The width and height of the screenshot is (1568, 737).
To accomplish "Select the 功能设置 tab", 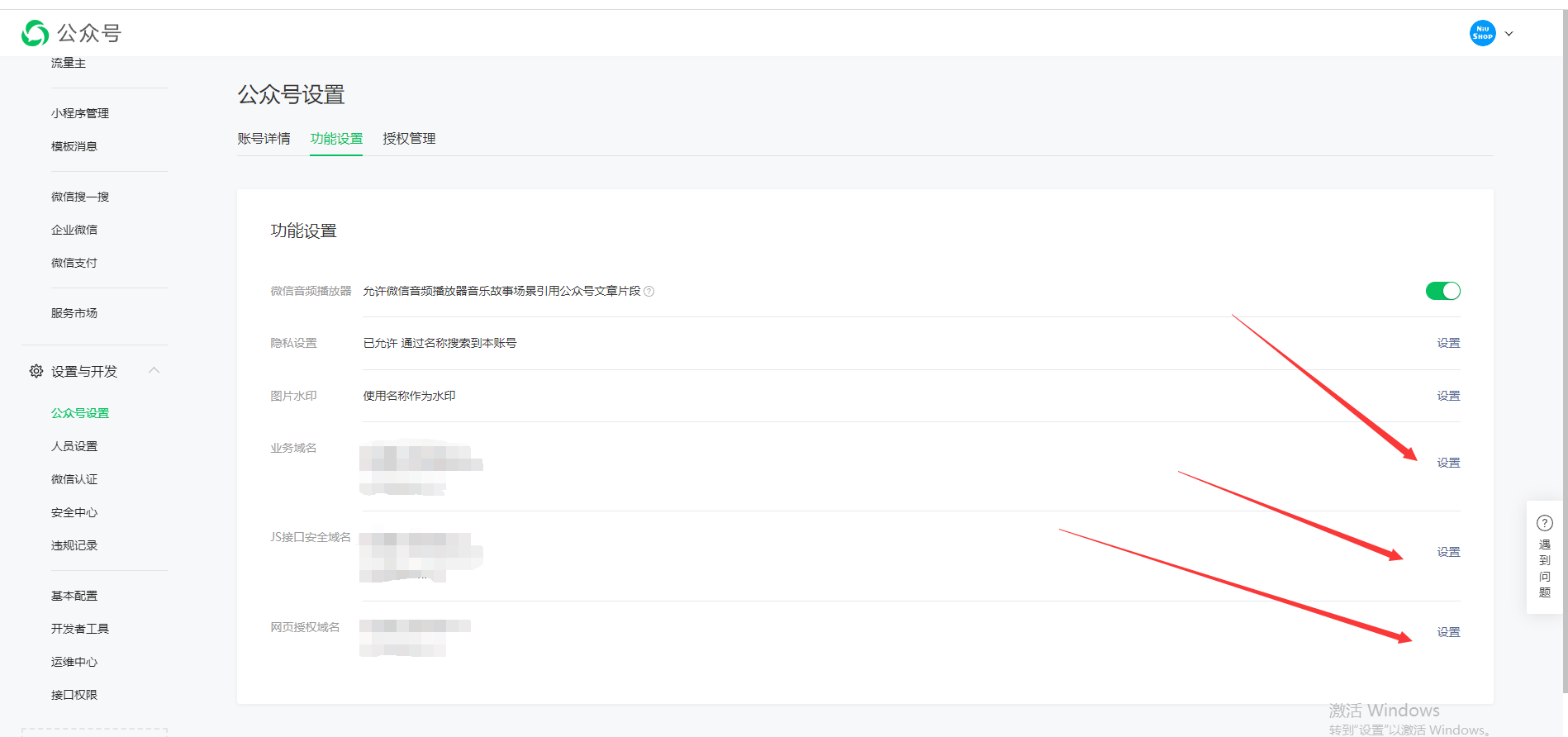I will (x=336, y=139).
